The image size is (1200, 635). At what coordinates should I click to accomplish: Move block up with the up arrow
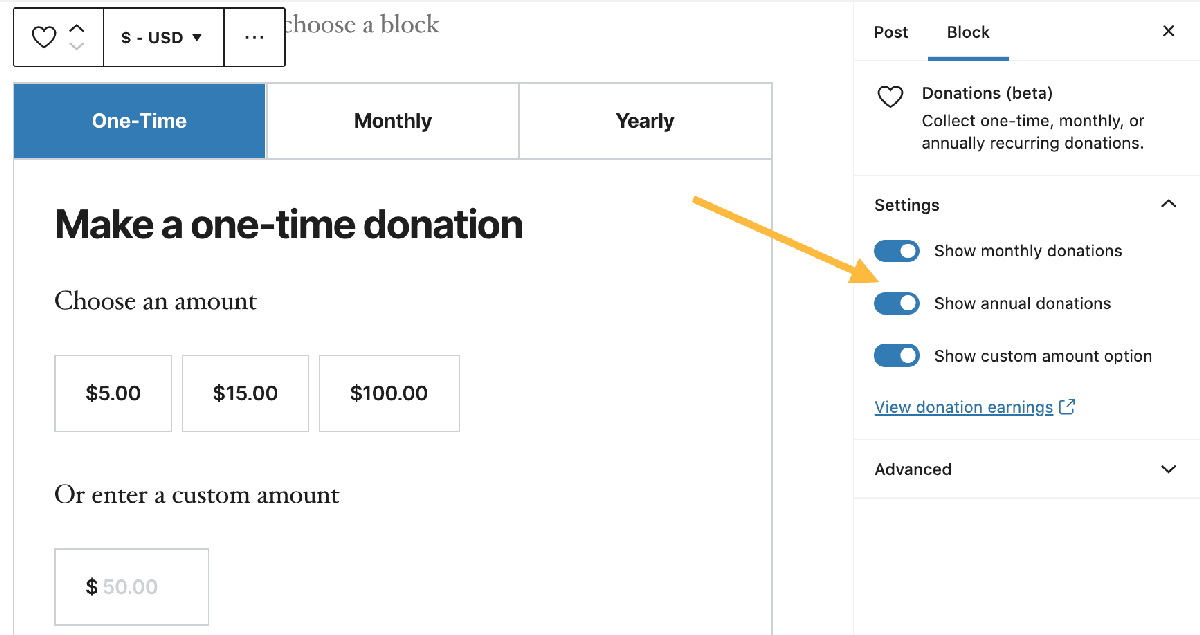point(77,29)
